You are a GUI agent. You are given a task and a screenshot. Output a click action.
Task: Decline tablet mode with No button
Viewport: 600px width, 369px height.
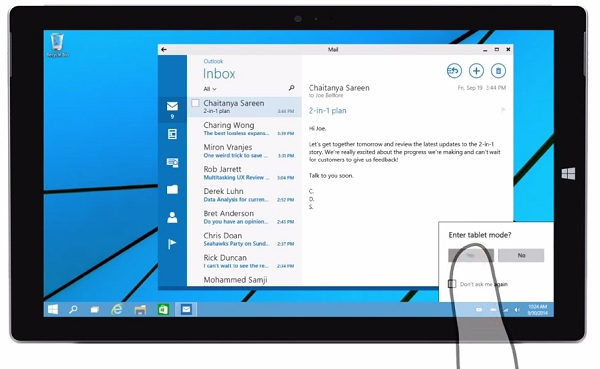click(x=521, y=255)
